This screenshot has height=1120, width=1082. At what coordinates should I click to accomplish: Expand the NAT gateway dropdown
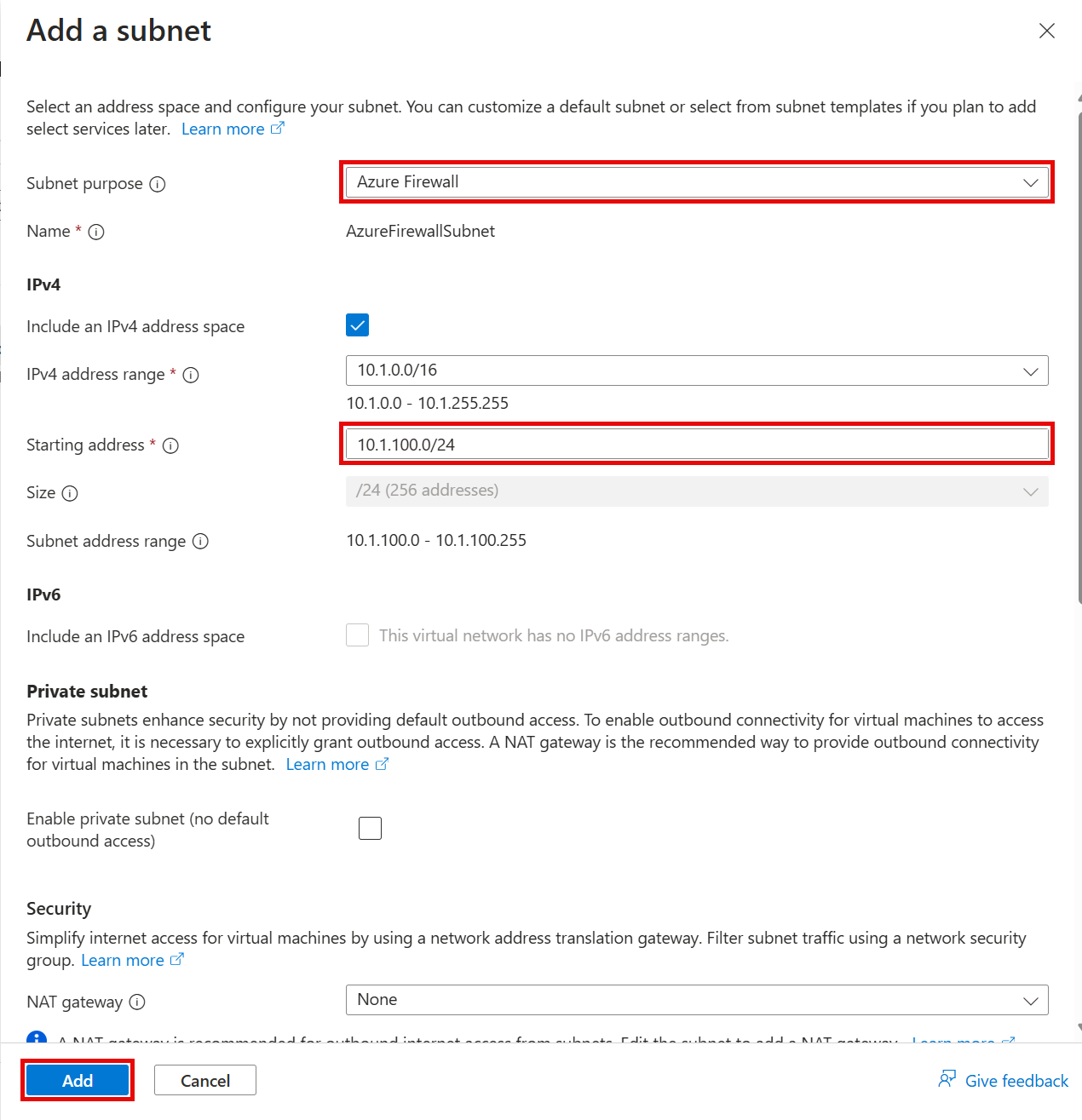(x=1030, y=999)
